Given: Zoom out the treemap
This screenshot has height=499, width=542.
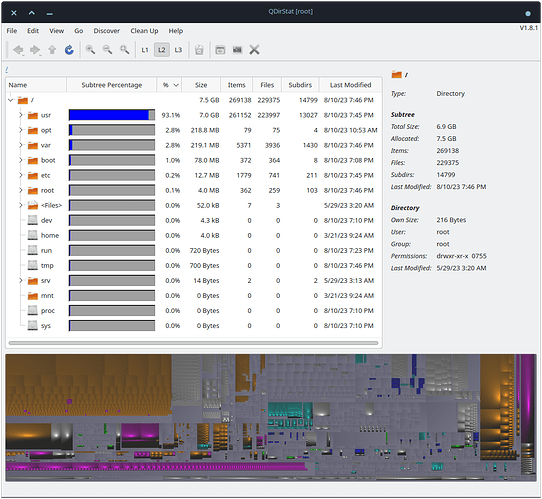Looking at the screenshot, I should pyautogui.click(x=108, y=50).
